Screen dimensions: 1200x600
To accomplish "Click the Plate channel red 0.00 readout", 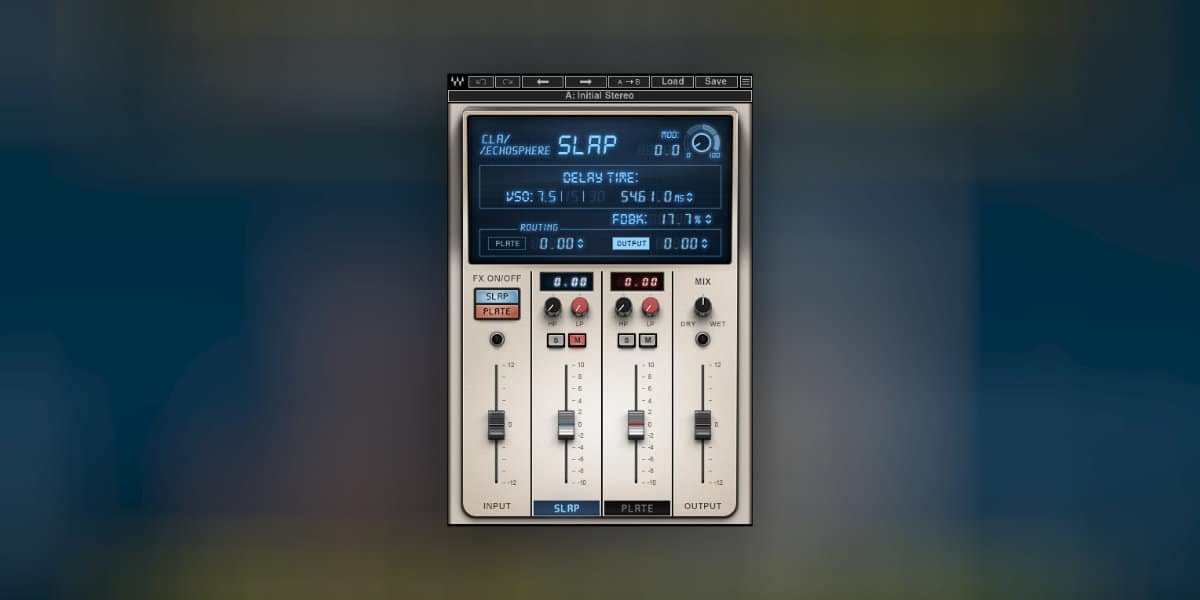I will 636,282.
